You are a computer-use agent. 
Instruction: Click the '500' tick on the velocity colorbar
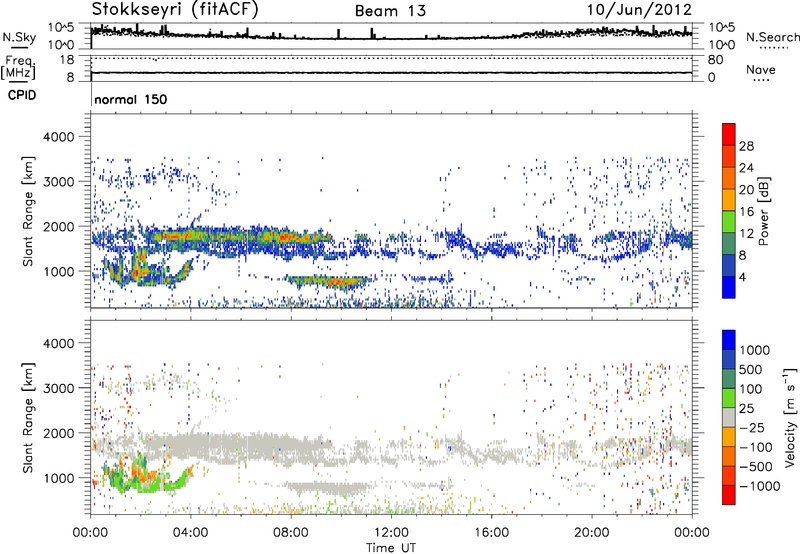point(751,369)
